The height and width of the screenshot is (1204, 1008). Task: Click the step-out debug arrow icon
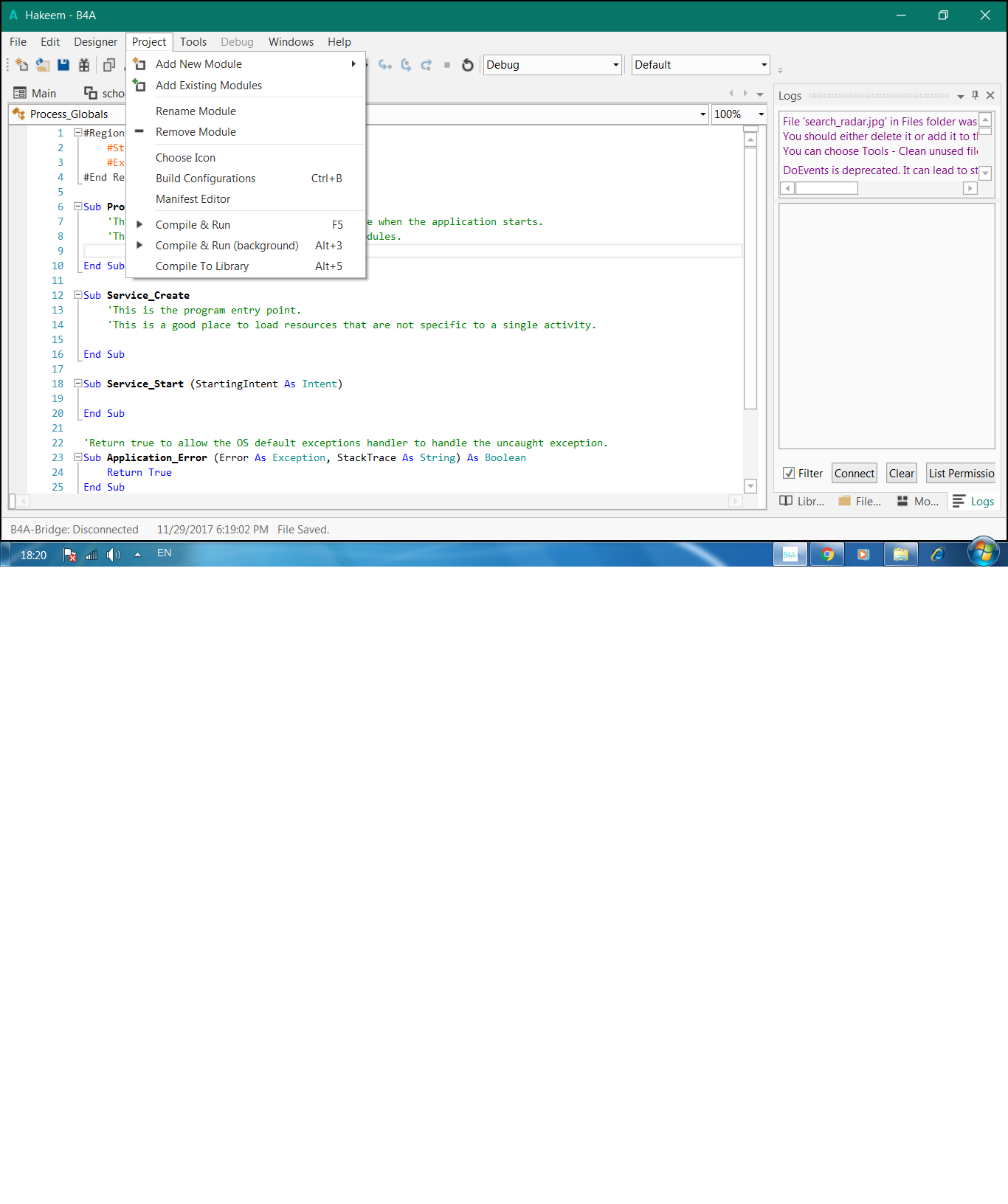427,65
